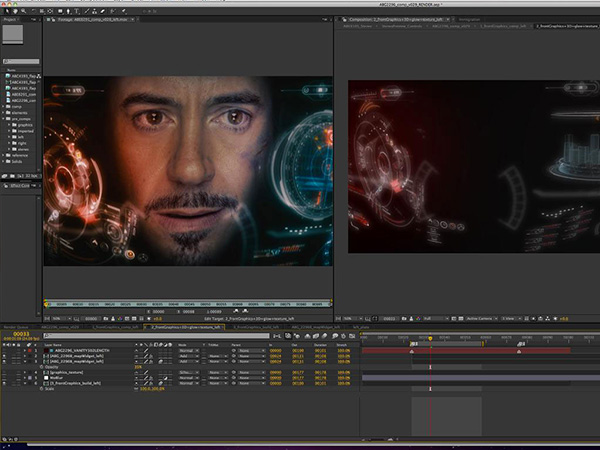Twirl open layer 1 ABC2296_VANITYSSDLENGTH
Screen dimensions: 600x450
point(25,351)
